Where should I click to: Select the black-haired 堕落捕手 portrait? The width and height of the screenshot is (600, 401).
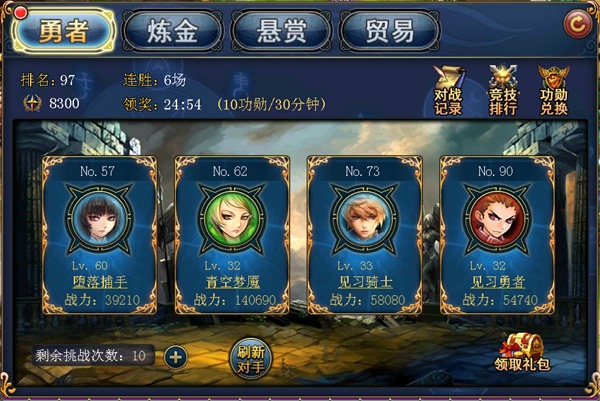point(99,218)
